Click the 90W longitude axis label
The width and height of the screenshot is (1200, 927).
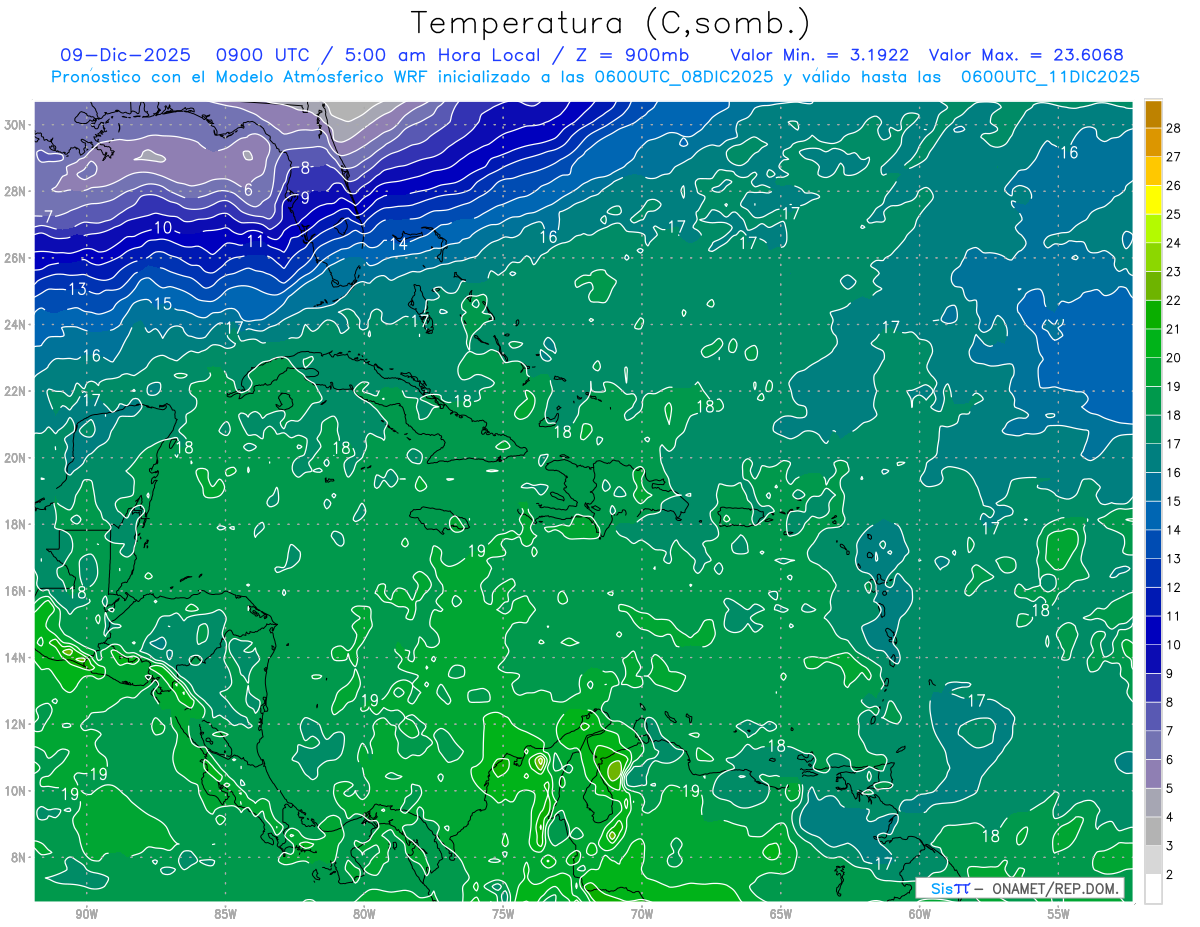click(x=87, y=914)
